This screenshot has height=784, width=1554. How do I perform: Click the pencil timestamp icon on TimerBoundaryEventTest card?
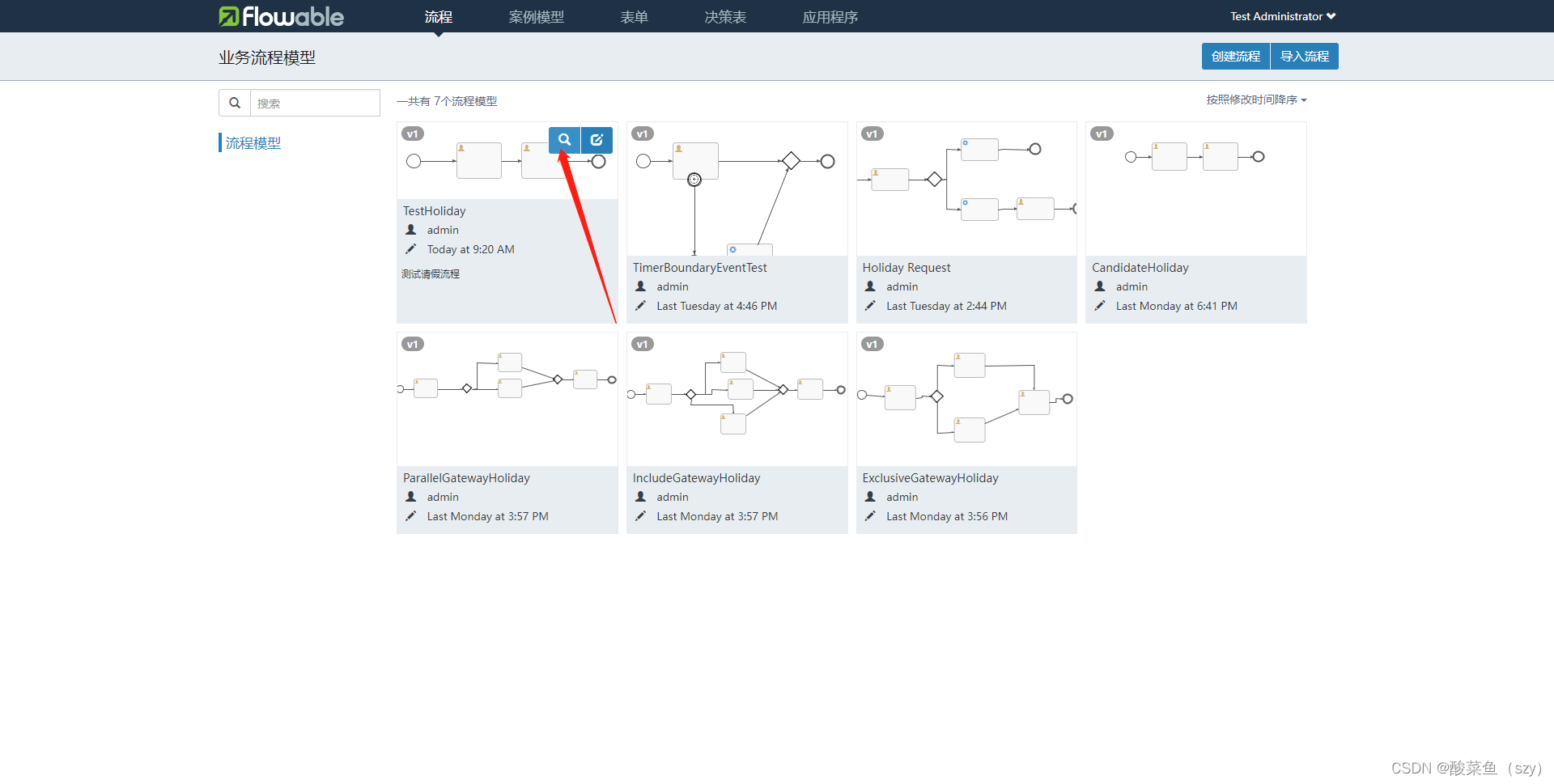pos(640,306)
